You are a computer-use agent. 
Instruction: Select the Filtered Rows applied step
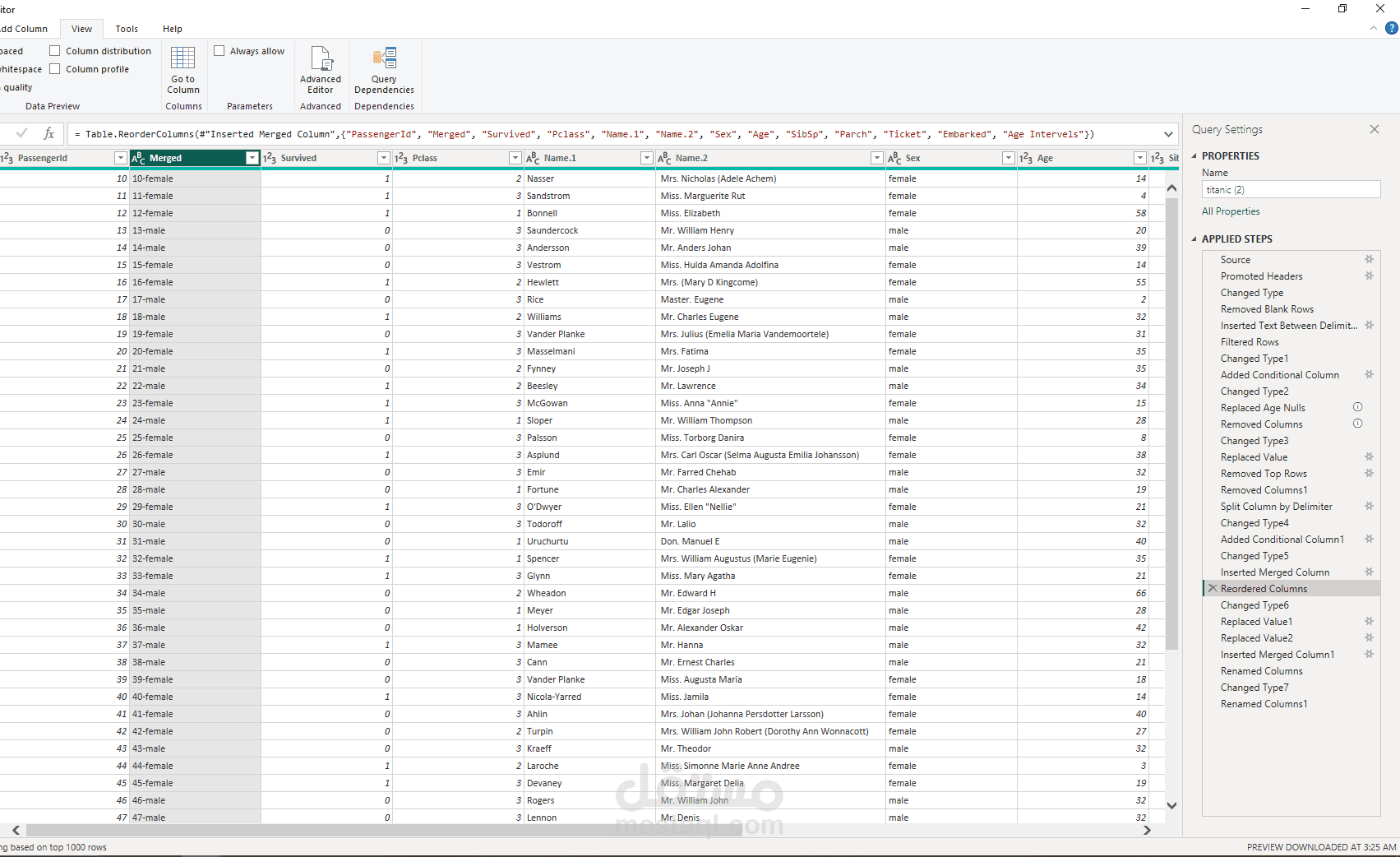click(x=1249, y=342)
